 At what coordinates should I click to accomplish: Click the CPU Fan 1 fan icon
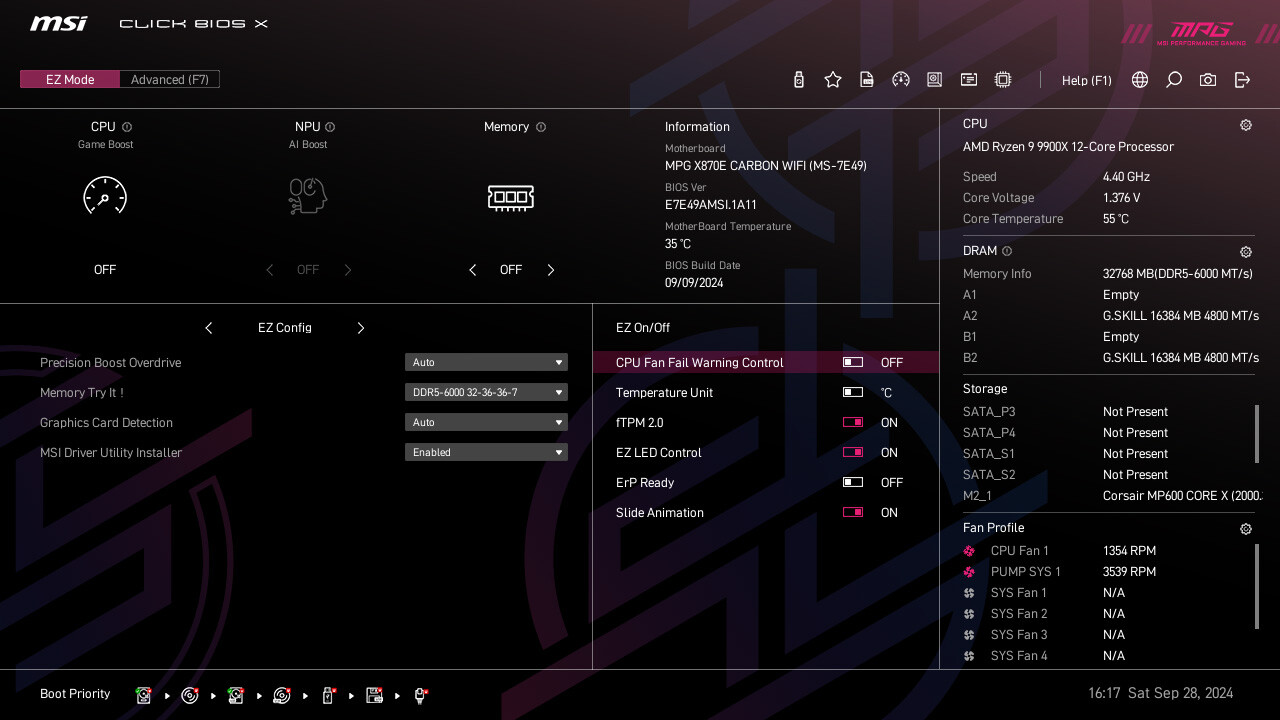[x=969, y=551]
